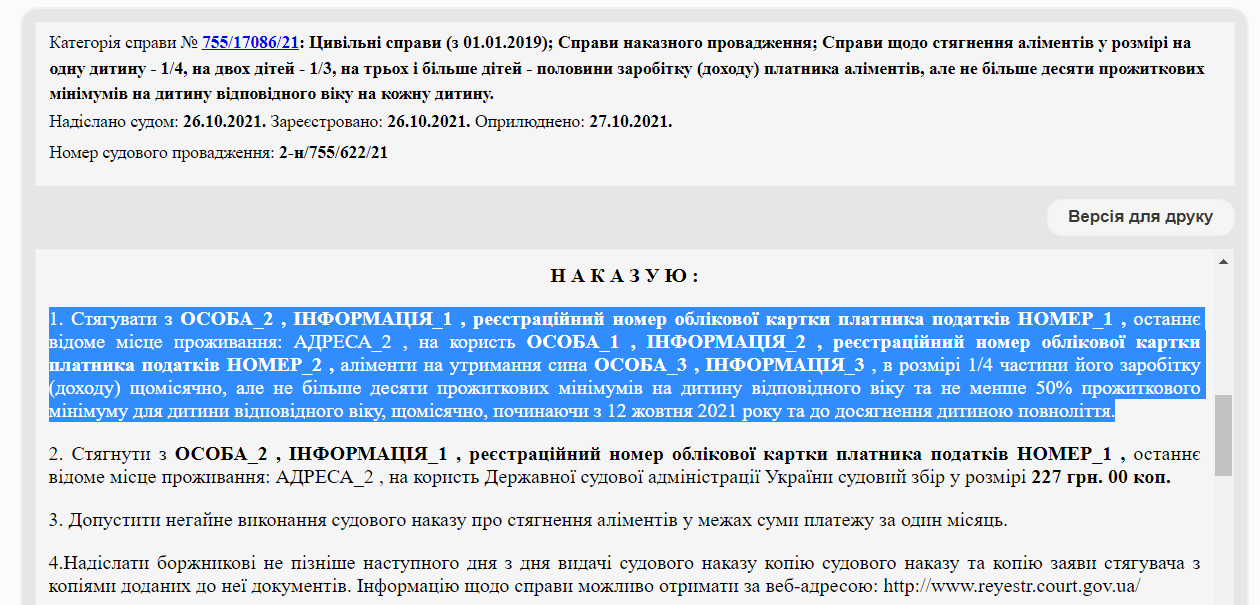Click the Версія для друку button

tap(1140, 217)
